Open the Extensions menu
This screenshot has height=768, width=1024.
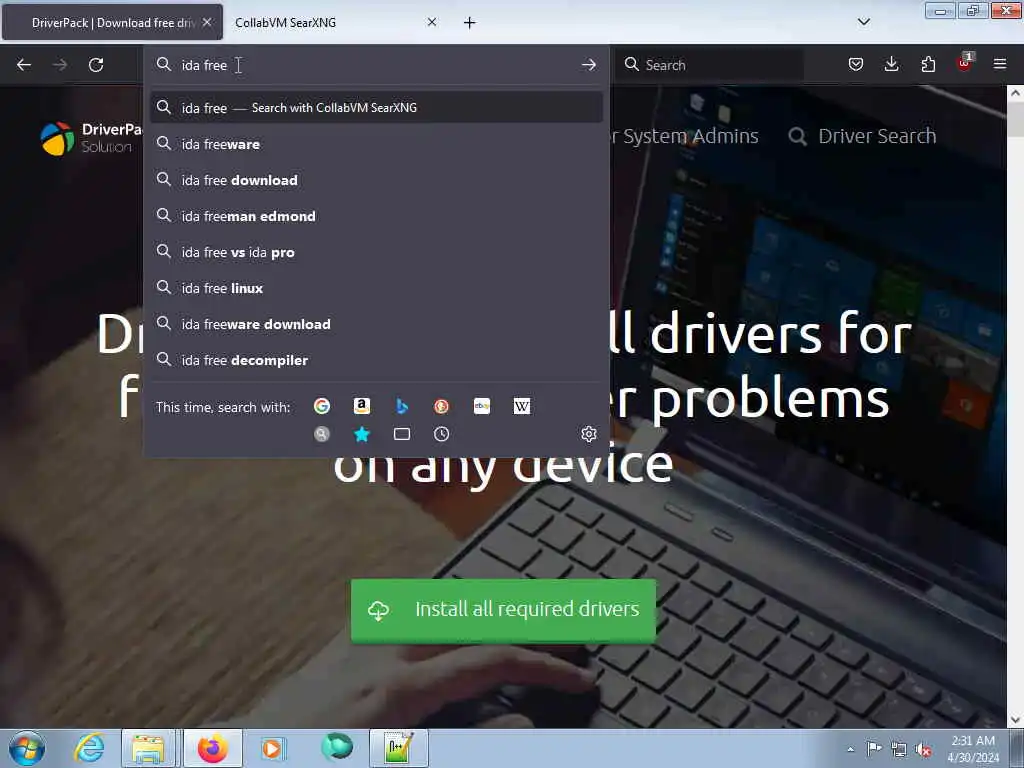click(928, 64)
